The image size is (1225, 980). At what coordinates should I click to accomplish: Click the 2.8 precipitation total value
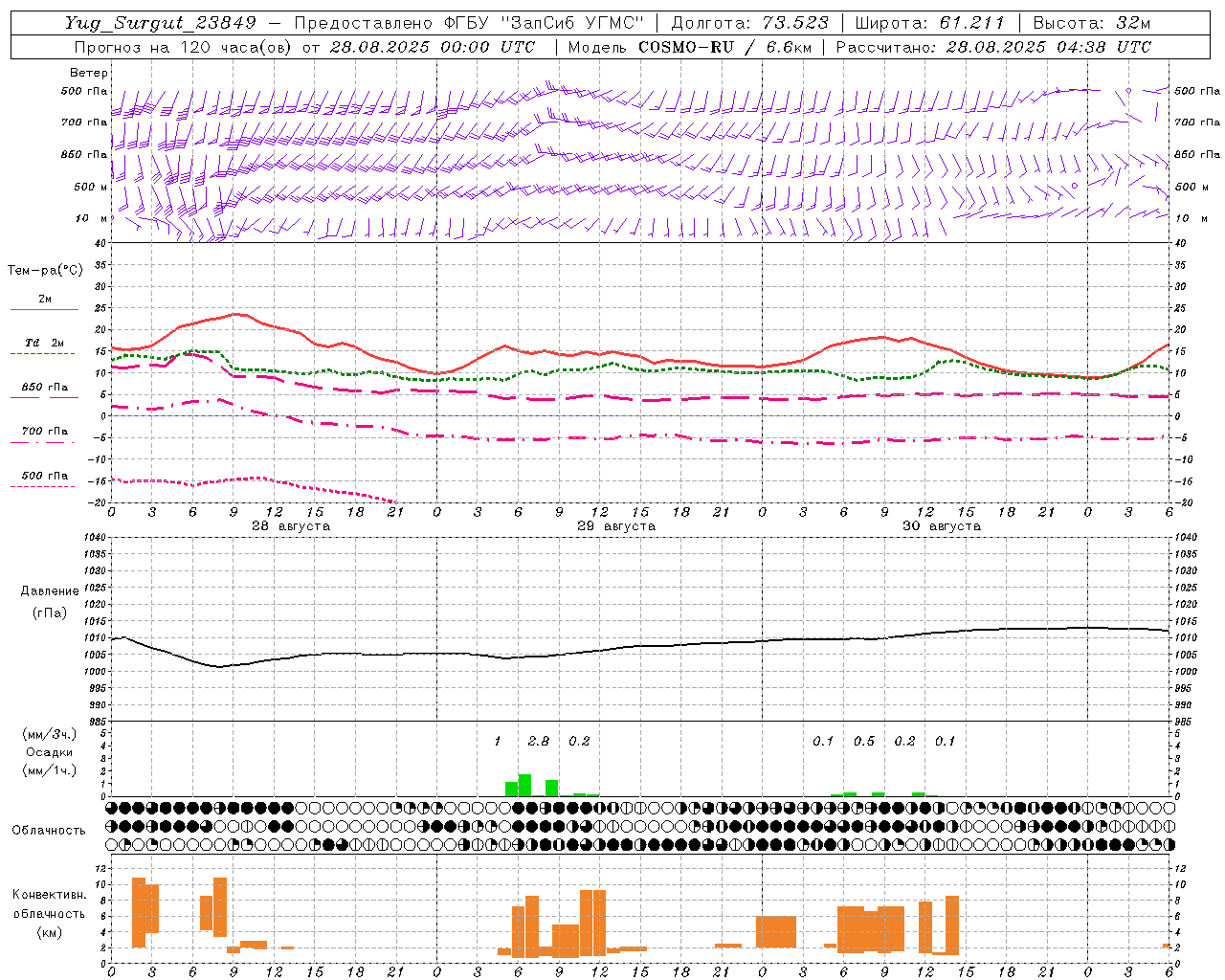click(539, 741)
